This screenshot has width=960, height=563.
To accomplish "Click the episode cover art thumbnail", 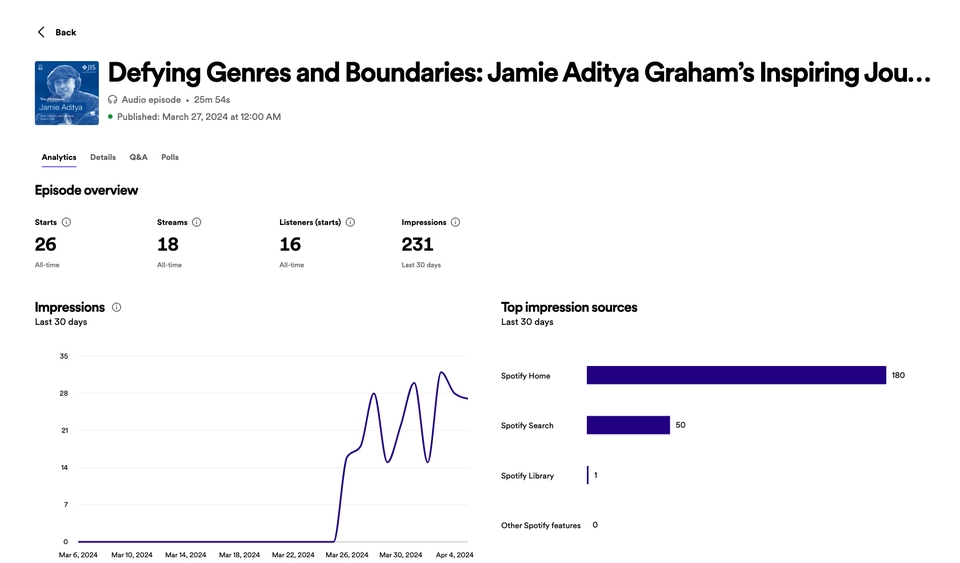I will pyautogui.click(x=67, y=92).
